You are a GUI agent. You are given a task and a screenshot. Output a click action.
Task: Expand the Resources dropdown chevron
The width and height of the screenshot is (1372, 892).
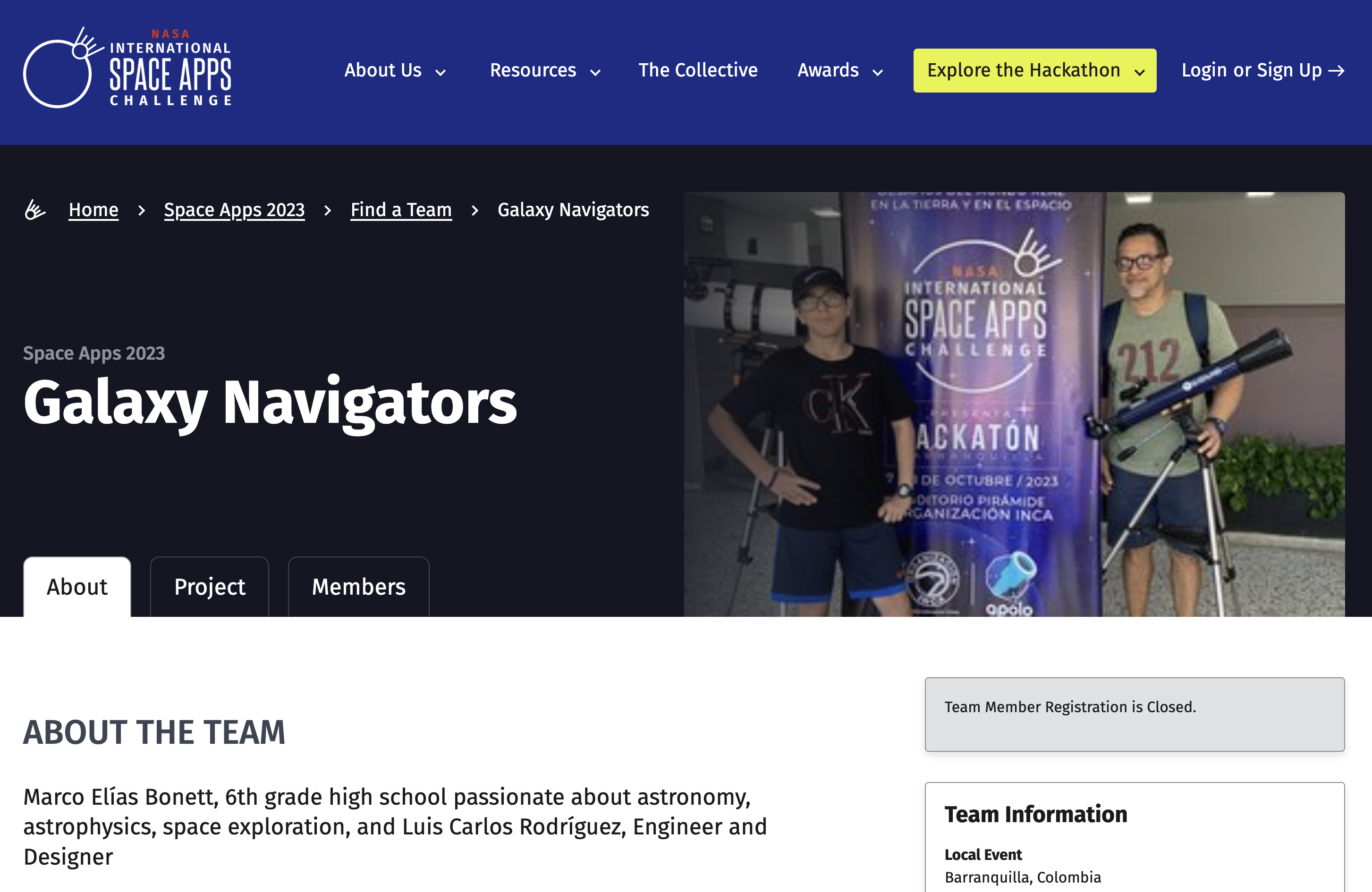click(595, 73)
